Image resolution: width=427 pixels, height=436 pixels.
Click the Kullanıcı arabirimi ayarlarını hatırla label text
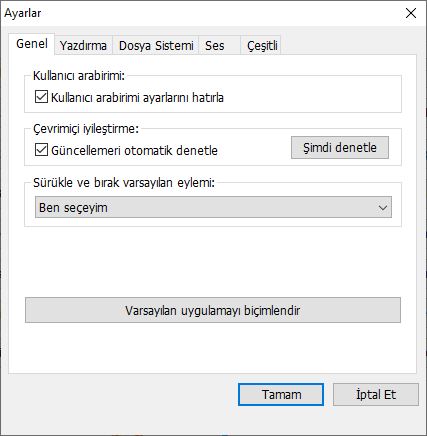[137, 98]
